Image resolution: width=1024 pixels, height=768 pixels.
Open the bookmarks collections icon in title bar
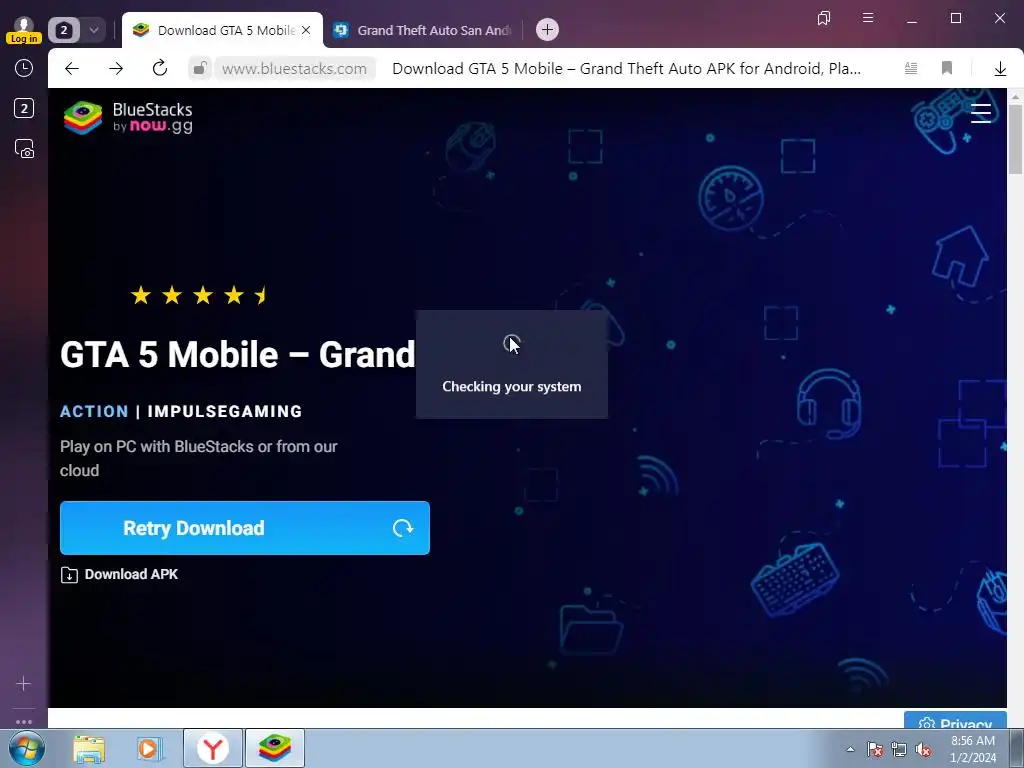(x=824, y=18)
